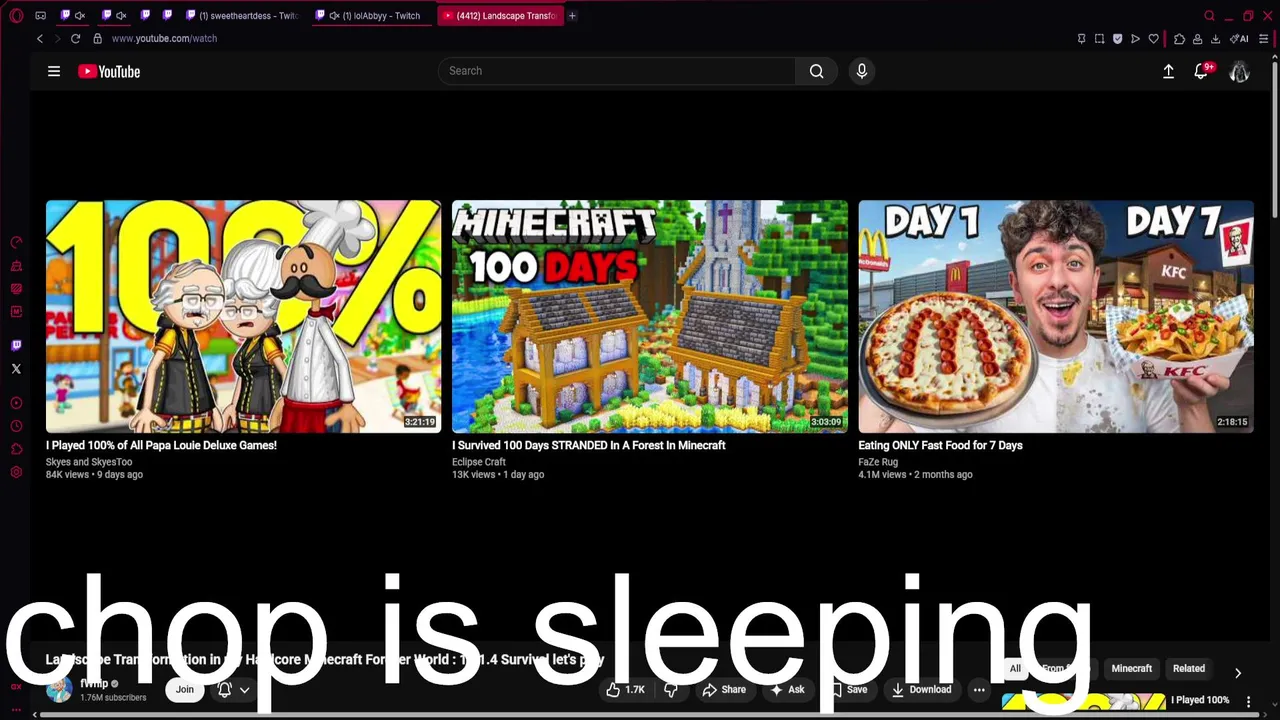
Task: Take a snapshot with the capture toolbar icon
Action: click(1099, 39)
